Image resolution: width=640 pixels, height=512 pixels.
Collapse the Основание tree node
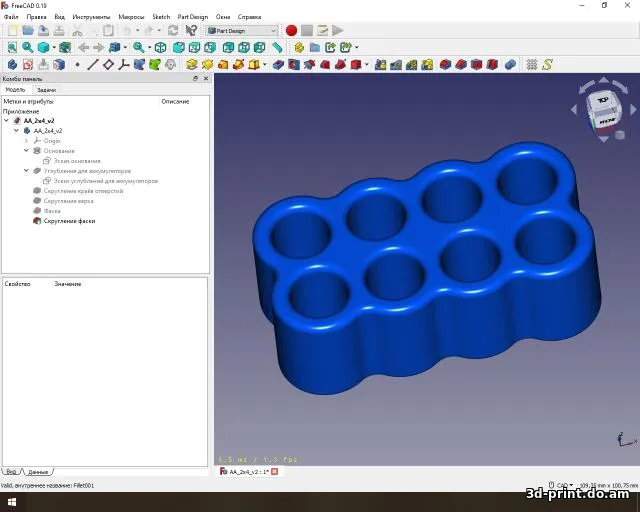point(26,151)
